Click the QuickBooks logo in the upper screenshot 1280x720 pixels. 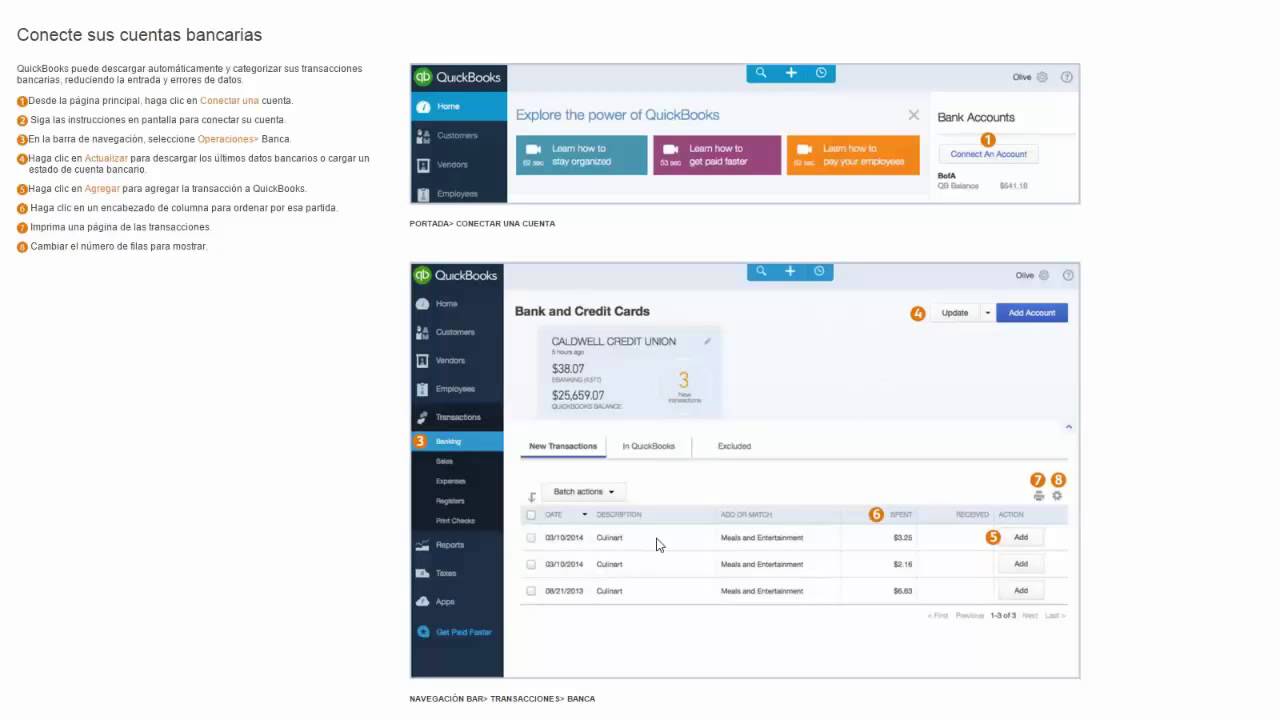click(457, 77)
